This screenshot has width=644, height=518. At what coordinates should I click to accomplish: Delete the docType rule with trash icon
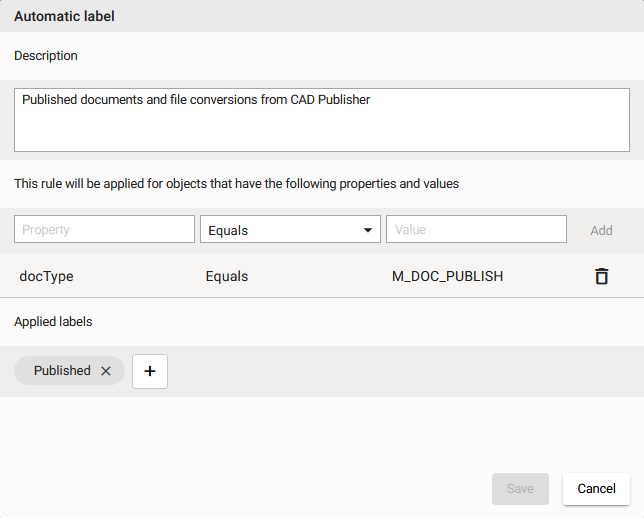[601, 276]
